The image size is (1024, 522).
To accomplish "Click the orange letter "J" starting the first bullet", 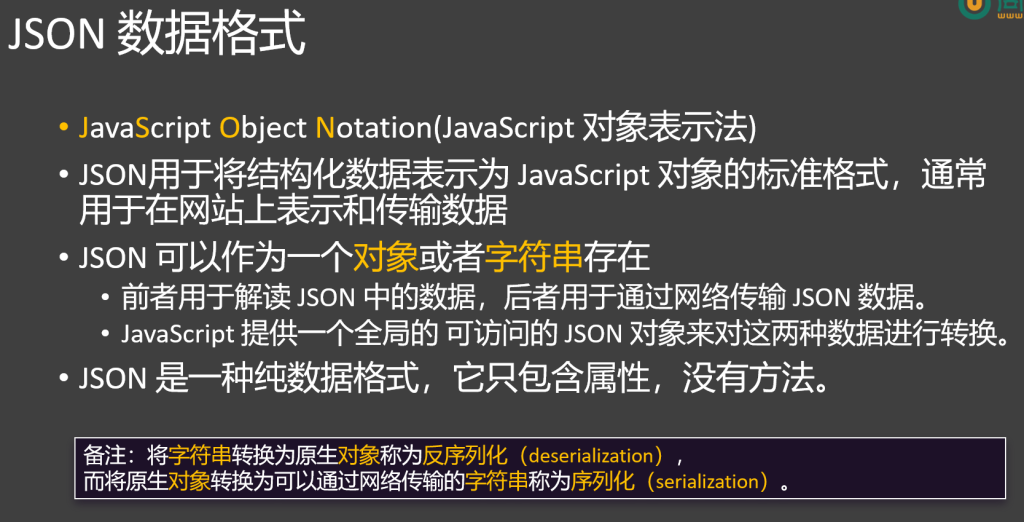I will pyautogui.click(x=86, y=128).
